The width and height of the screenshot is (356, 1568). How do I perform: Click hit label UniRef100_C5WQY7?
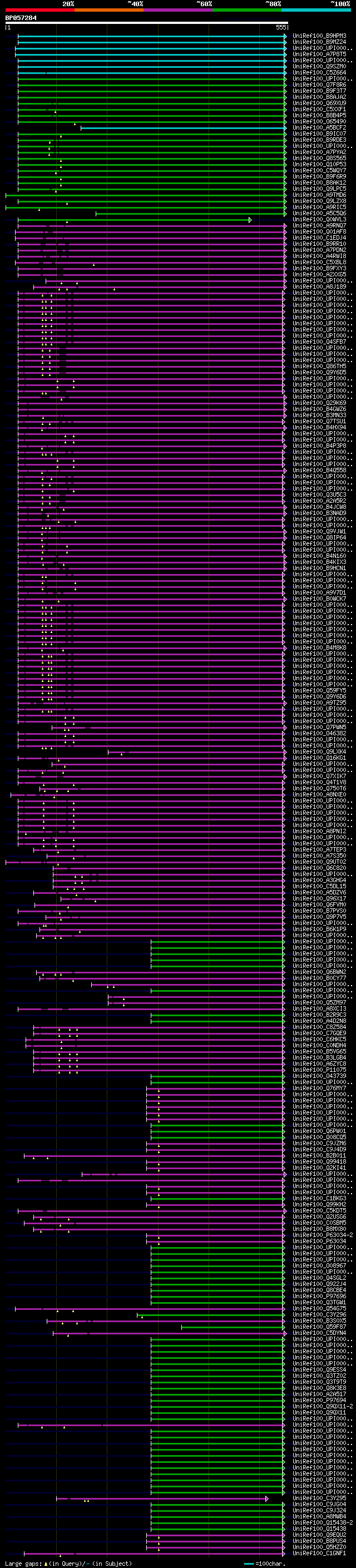tap(319, 170)
